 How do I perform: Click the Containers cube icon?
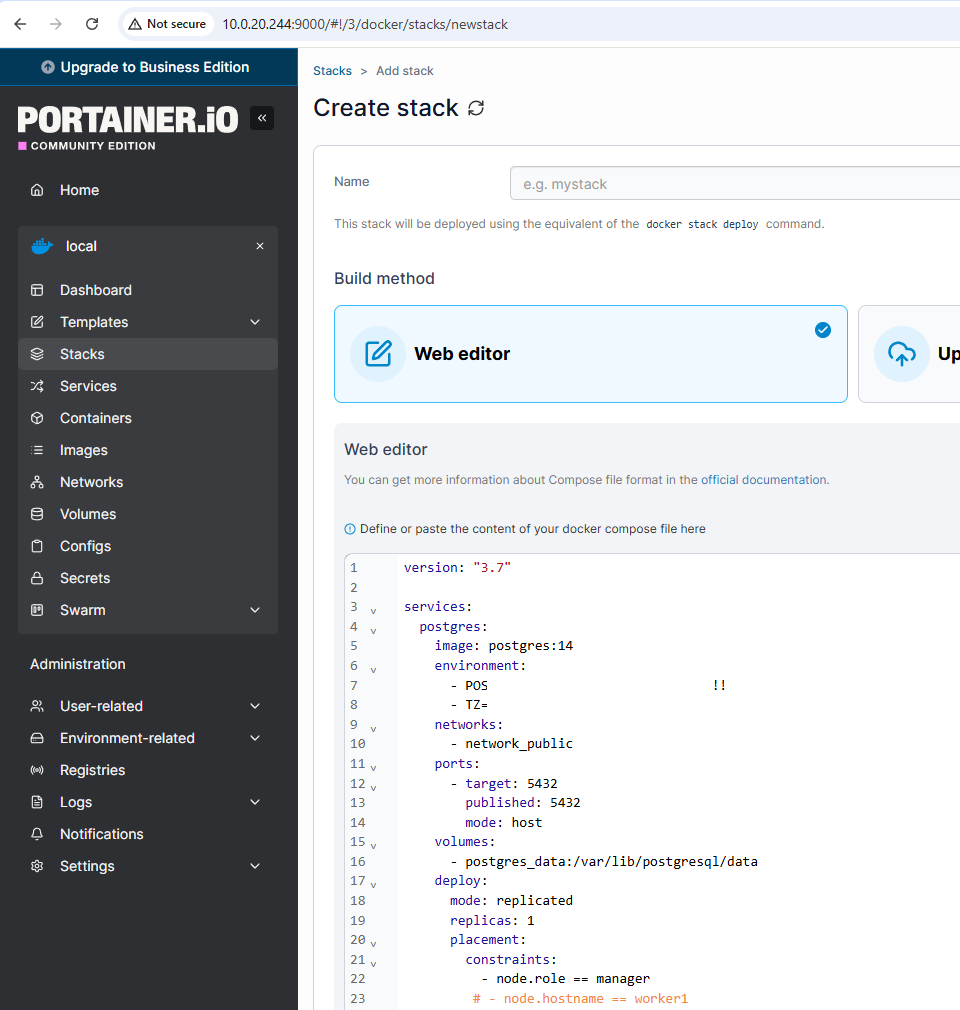(37, 418)
